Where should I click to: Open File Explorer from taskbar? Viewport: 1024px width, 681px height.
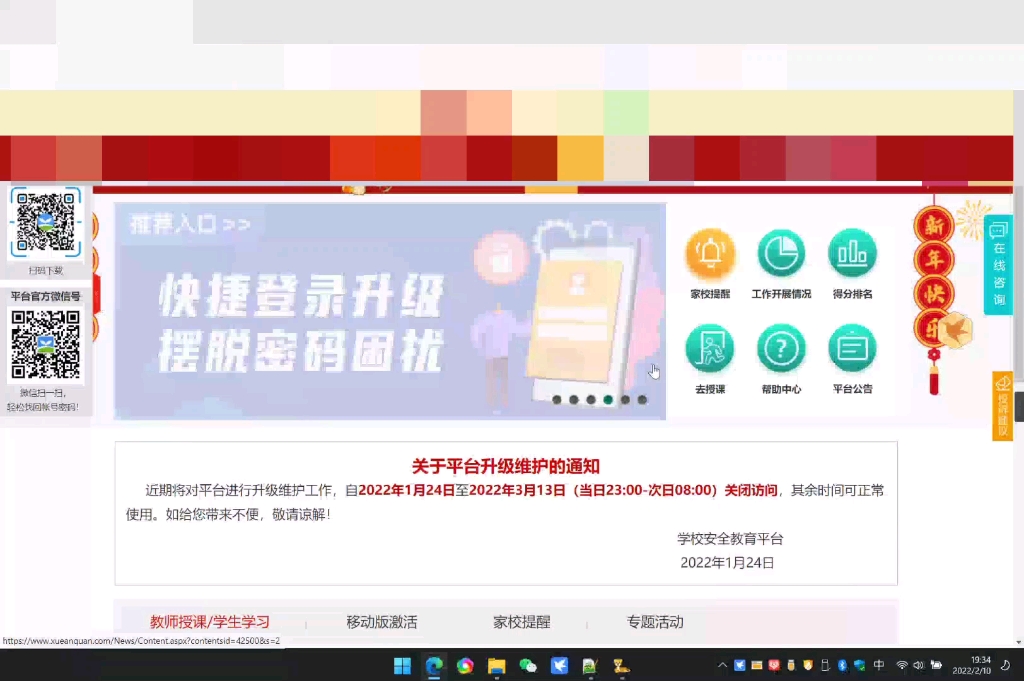click(x=496, y=665)
